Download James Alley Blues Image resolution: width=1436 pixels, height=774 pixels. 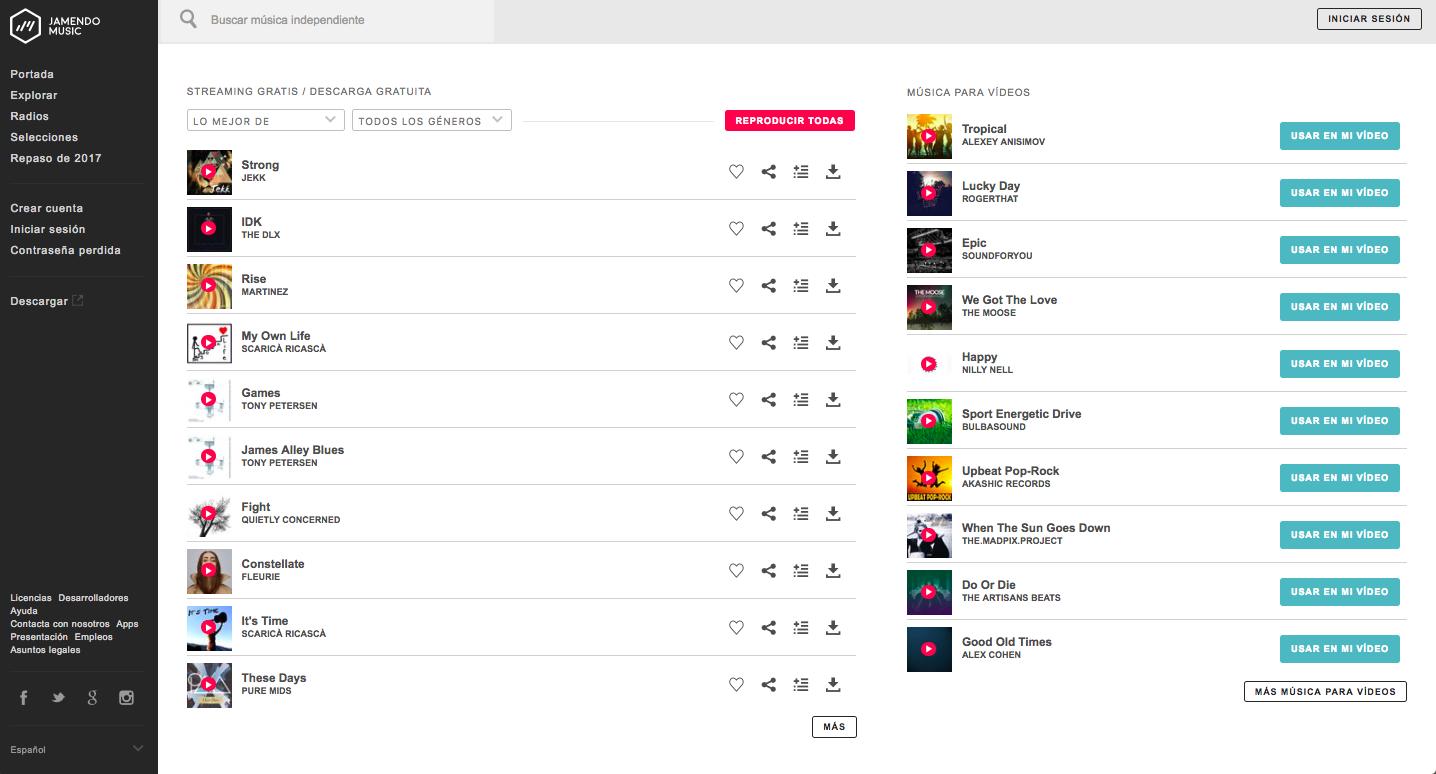832,457
